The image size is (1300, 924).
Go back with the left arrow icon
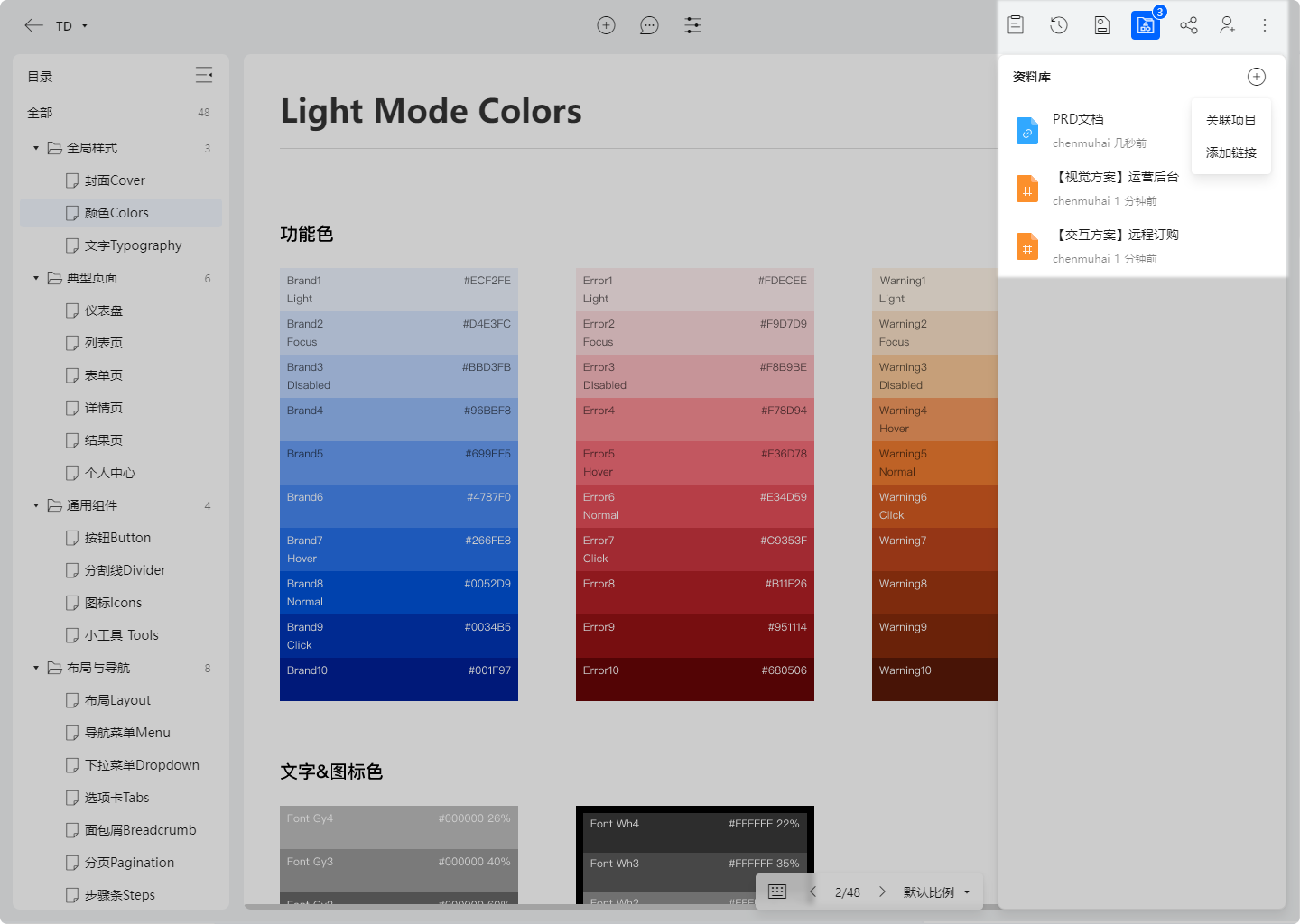[33, 25]
